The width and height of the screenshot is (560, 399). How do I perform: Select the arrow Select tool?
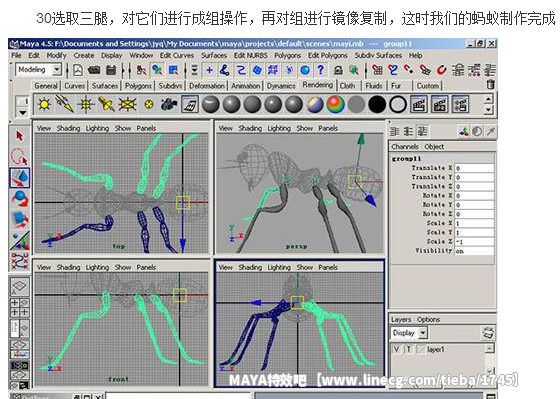(x=19, y=136)
